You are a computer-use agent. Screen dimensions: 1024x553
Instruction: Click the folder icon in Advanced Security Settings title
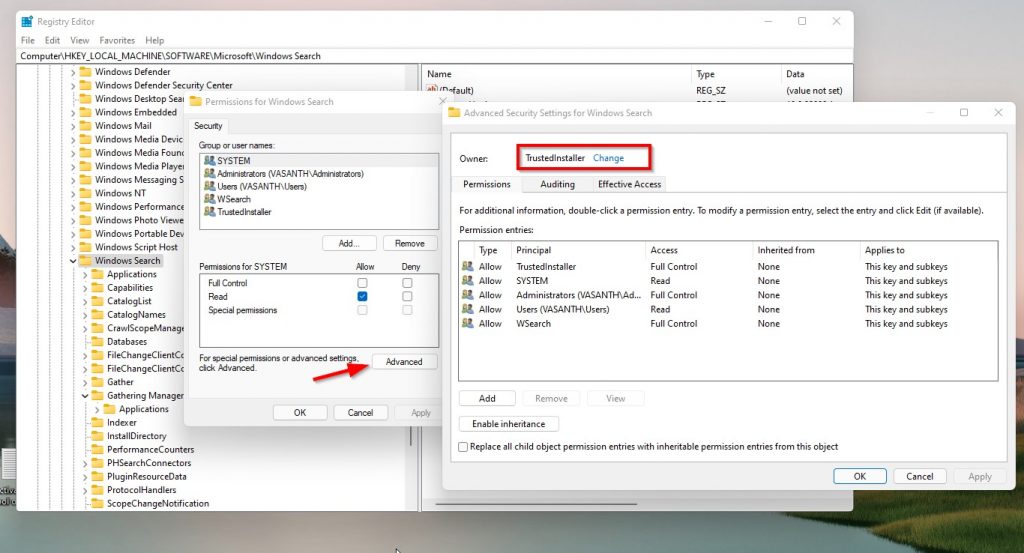coord(454,112)
